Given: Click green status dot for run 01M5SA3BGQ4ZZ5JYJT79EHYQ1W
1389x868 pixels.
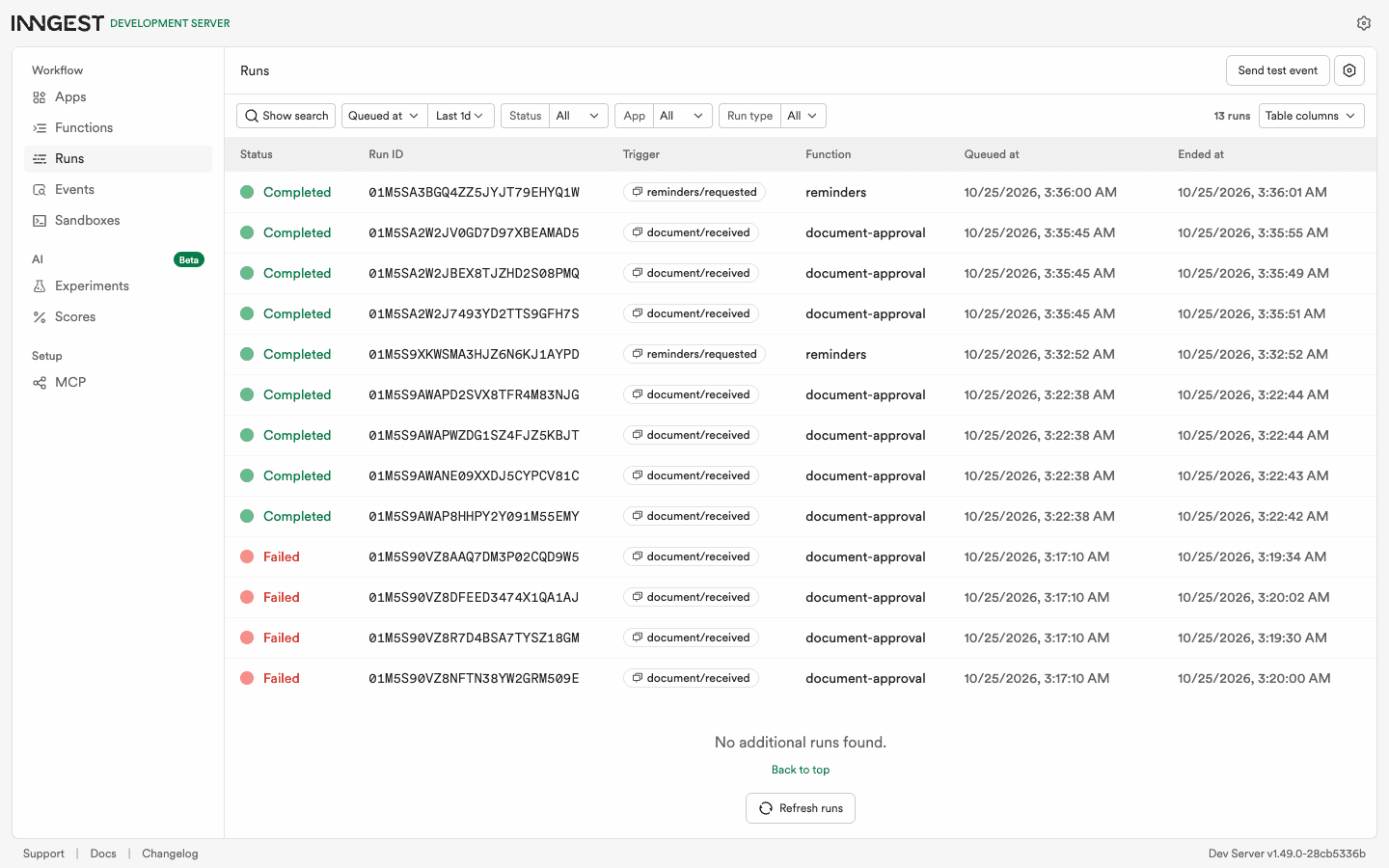Looking at the screenshot, I should click(247, 192).
